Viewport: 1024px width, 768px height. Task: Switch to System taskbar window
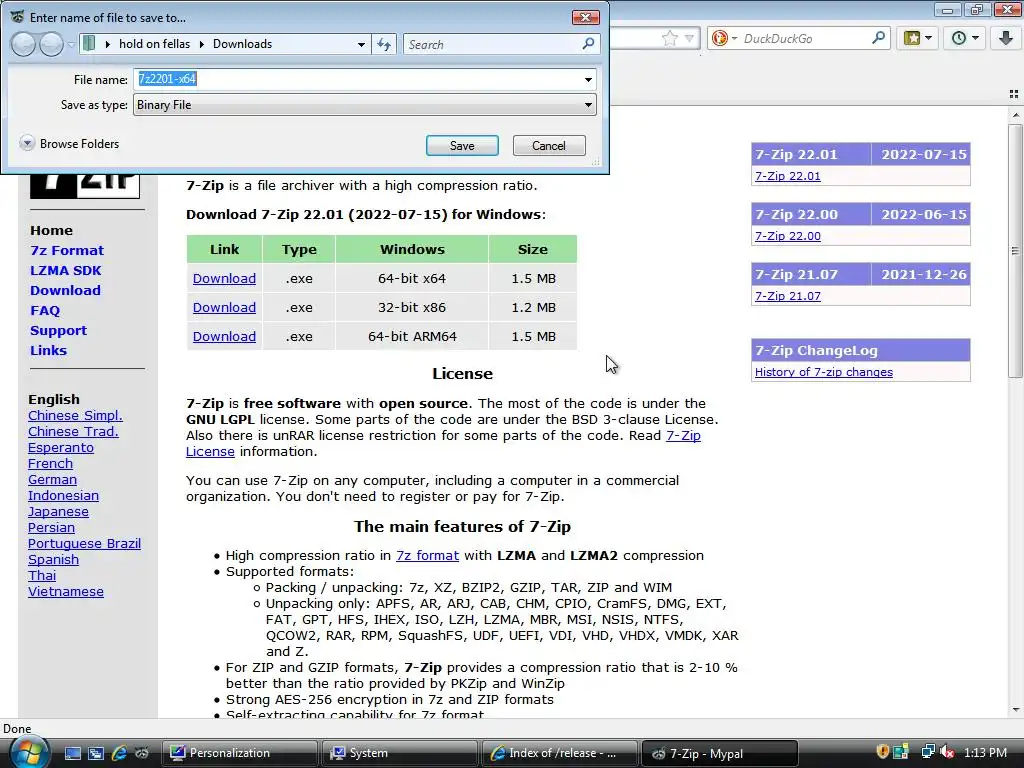400,753
